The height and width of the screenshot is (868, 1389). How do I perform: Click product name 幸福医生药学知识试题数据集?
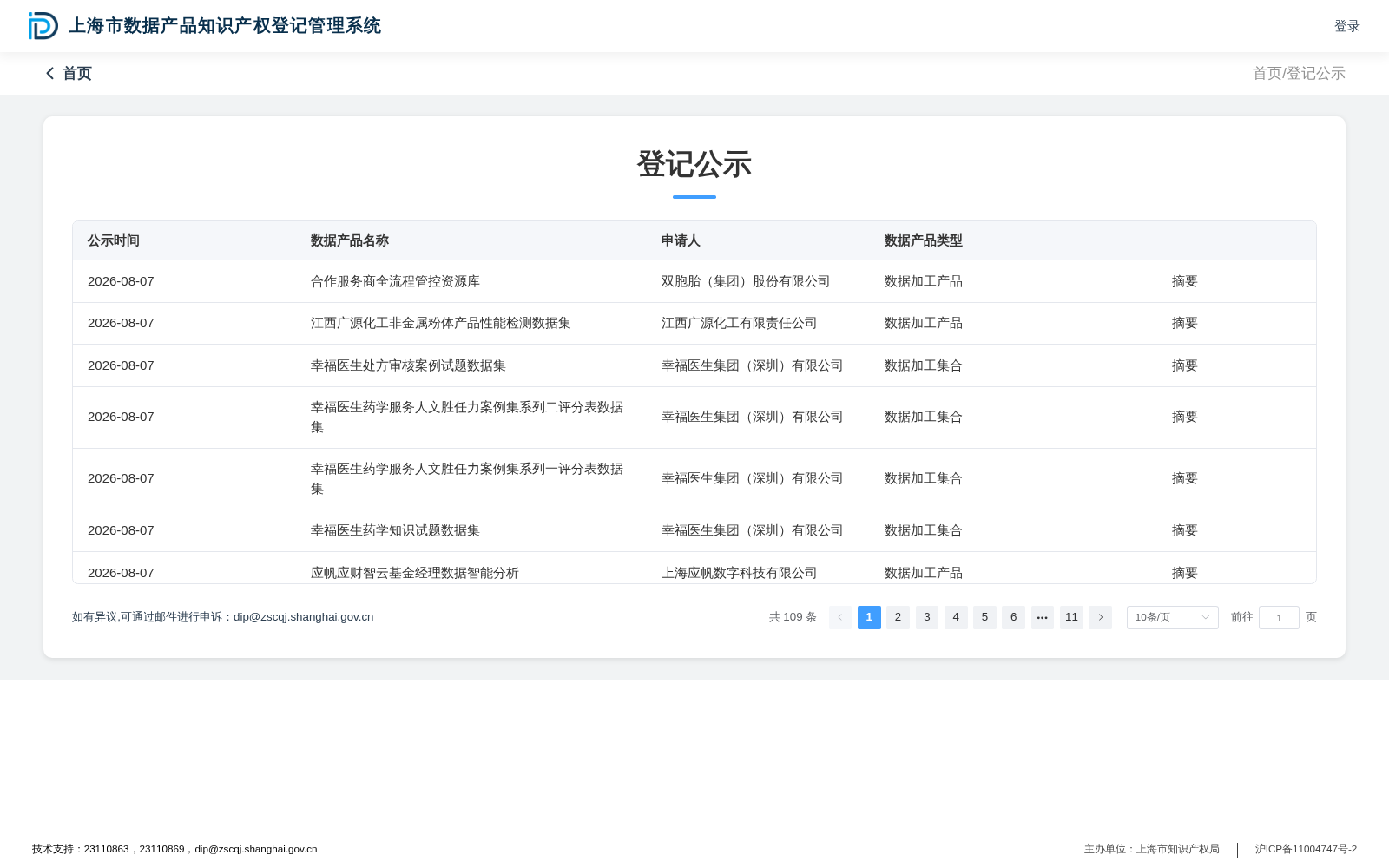[395, 530]
